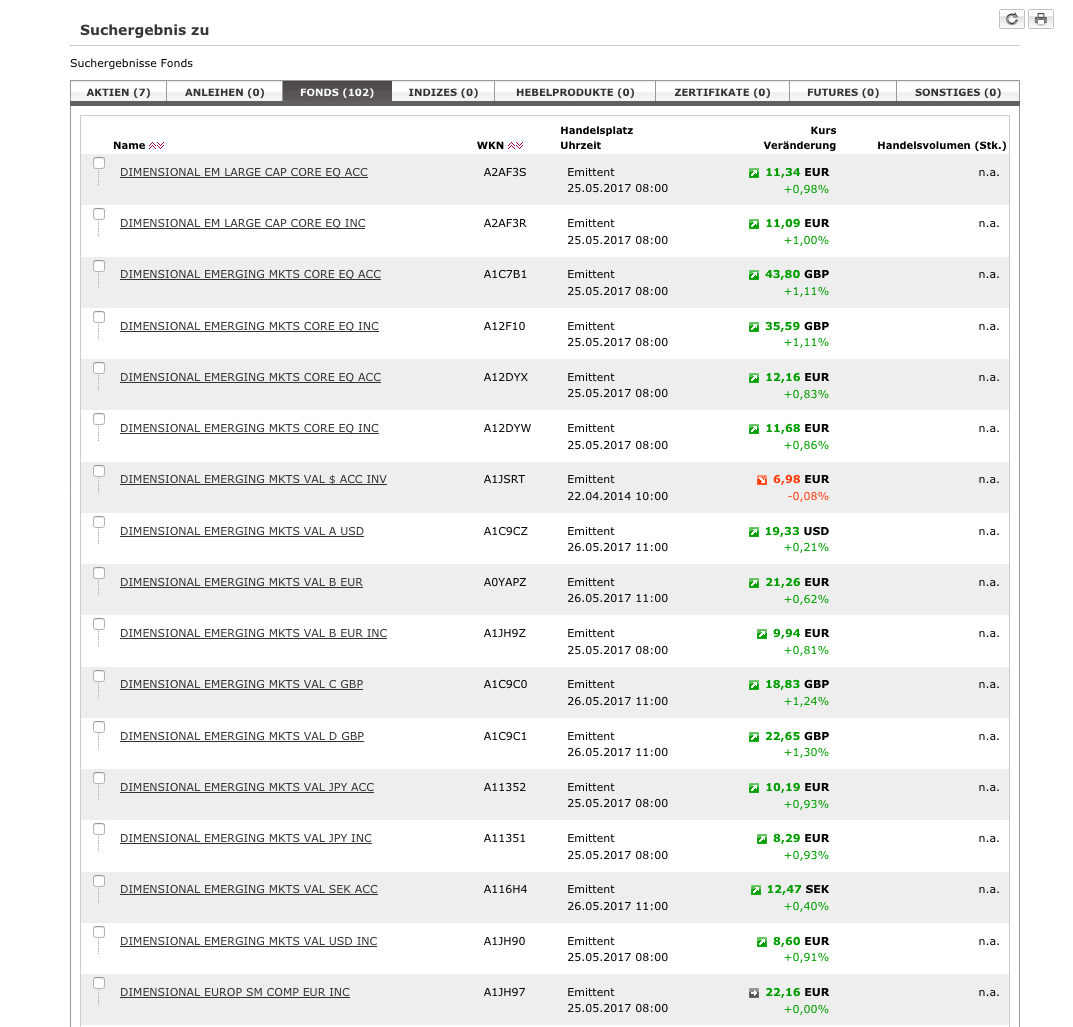Open DIMENSIONAL EMERGING MKTS VAL SEK ACC
Screen dimensions: 1073x1027
(x=248, y=889)
